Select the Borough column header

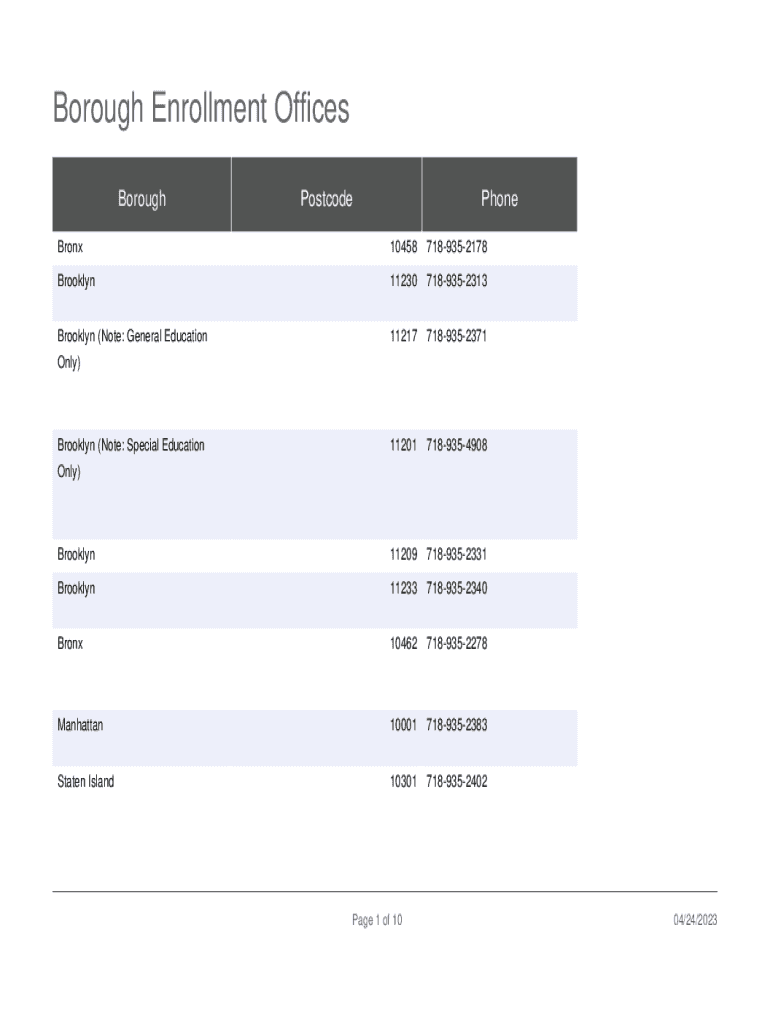tap(142, 199)
